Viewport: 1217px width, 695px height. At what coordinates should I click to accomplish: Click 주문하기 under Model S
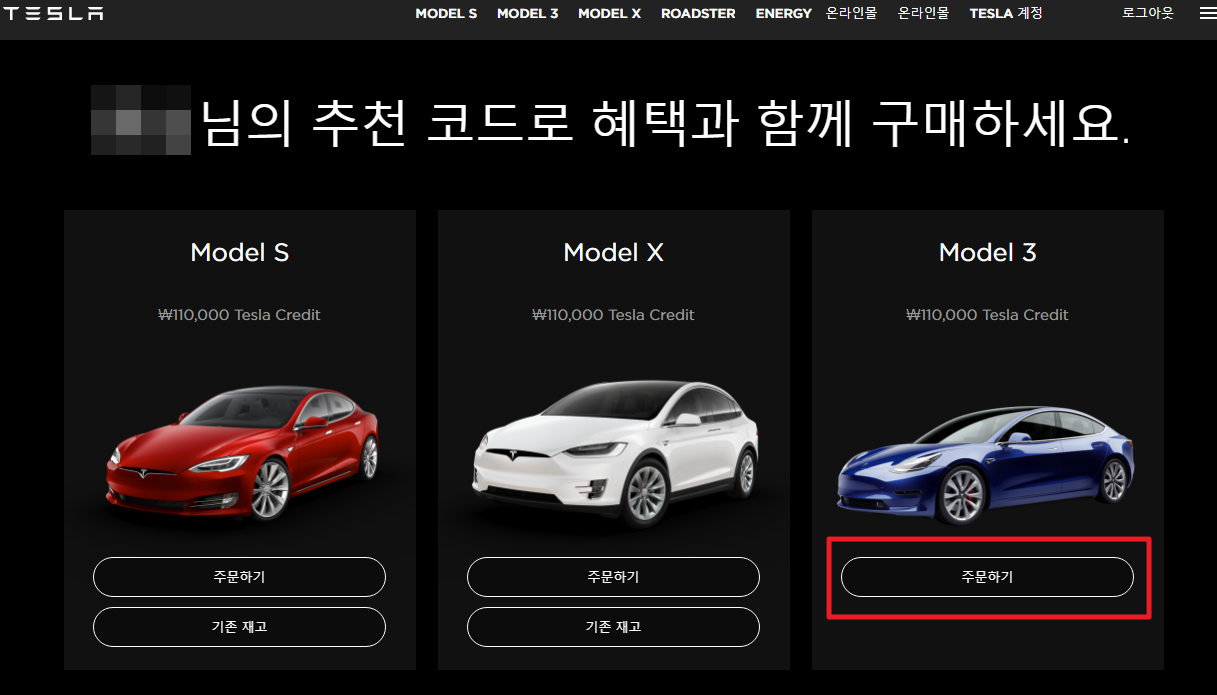(239, 577)
